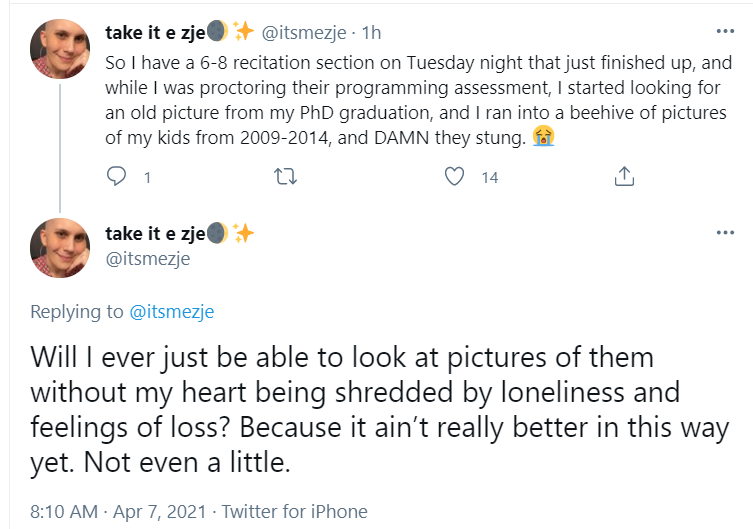Image resolution: width=753 pixels, height=529 pixels.
Task: Open more options on the reply tweet
Action: [726, 233]
